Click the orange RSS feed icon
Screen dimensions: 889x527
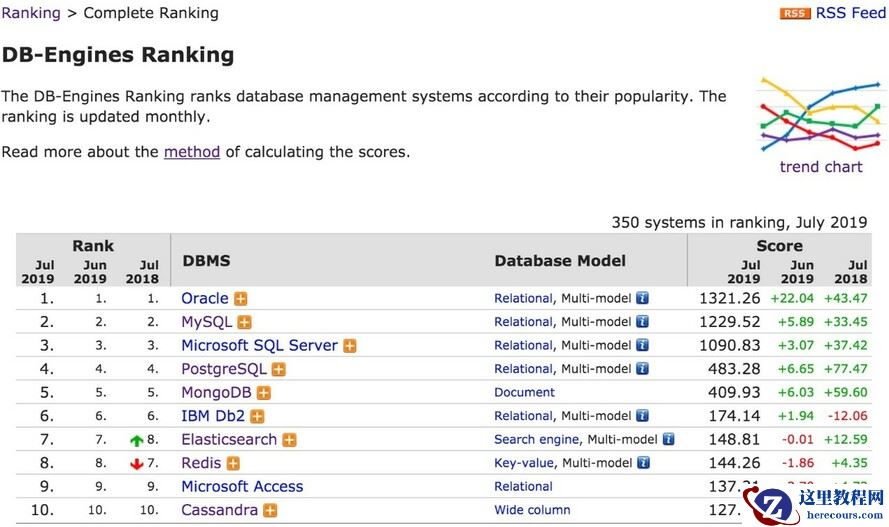coord(795,13)
